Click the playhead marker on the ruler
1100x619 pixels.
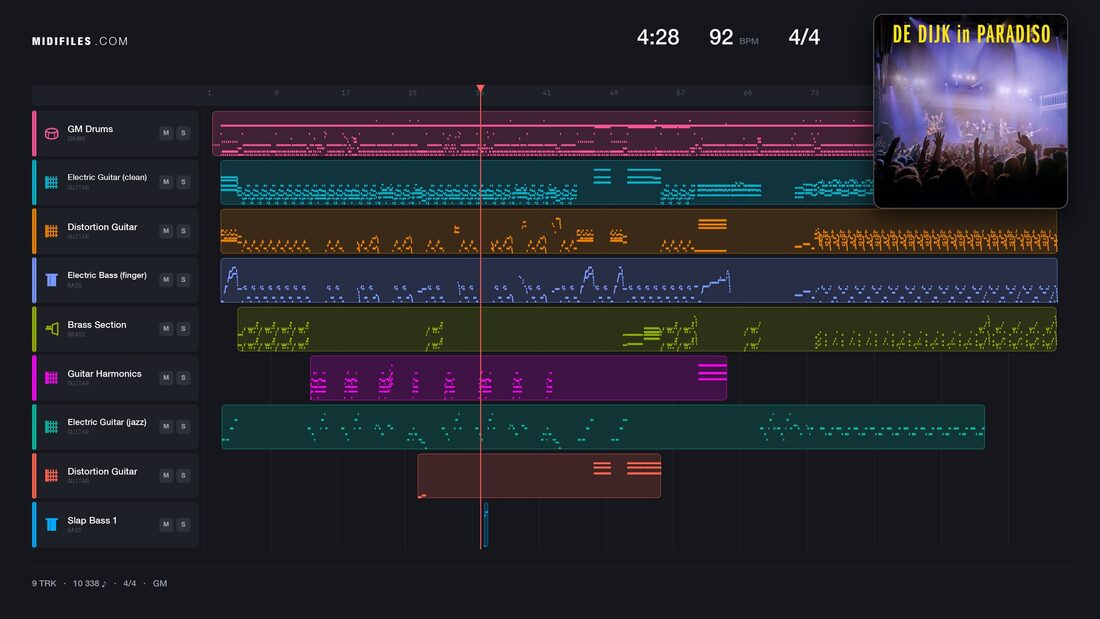click(481, 88)
